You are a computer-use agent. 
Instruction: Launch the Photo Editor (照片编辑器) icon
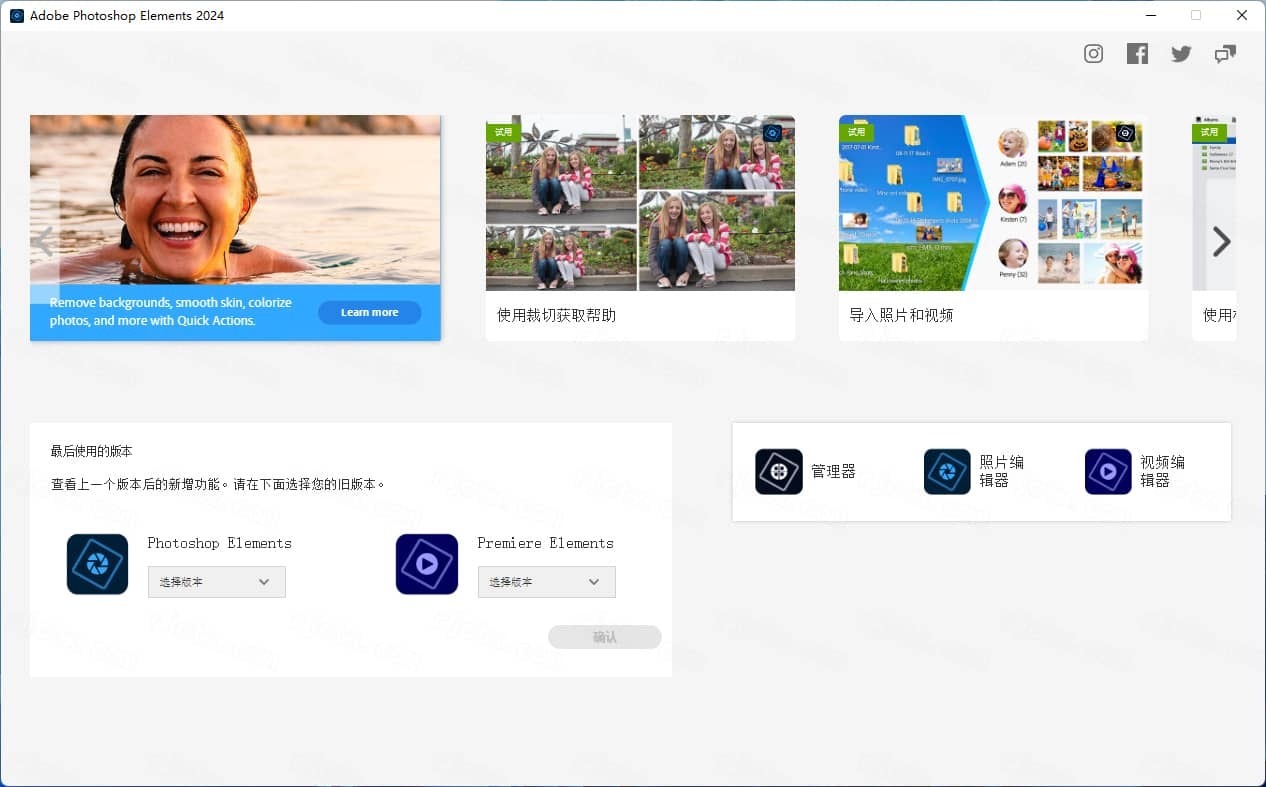[x=947, y=472]
